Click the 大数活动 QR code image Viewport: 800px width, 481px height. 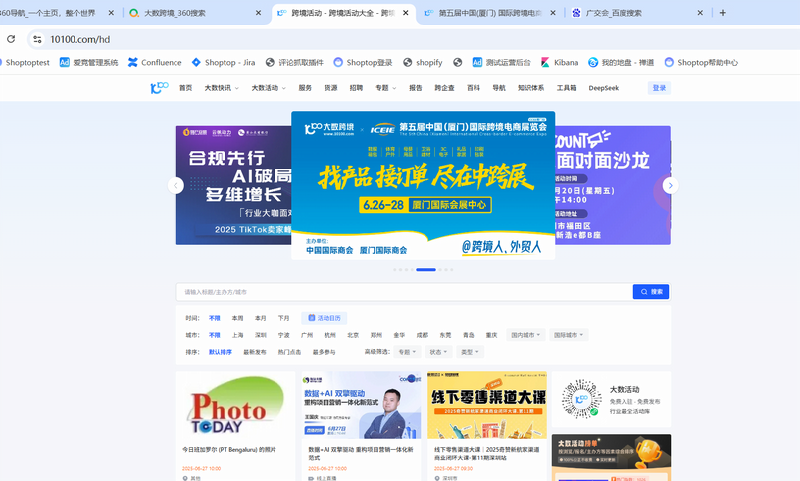coord(582,399)
